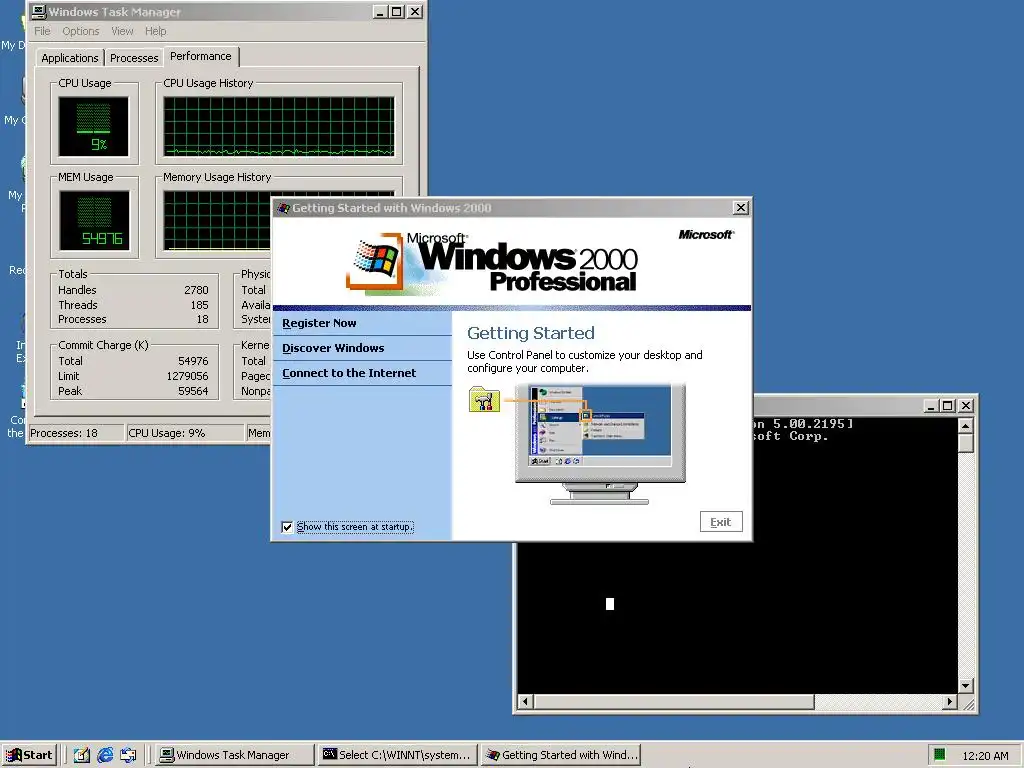1024x768 pixels.
Task: Click the monitor illustration in Getting Started
Action: [x=600, y=444]
